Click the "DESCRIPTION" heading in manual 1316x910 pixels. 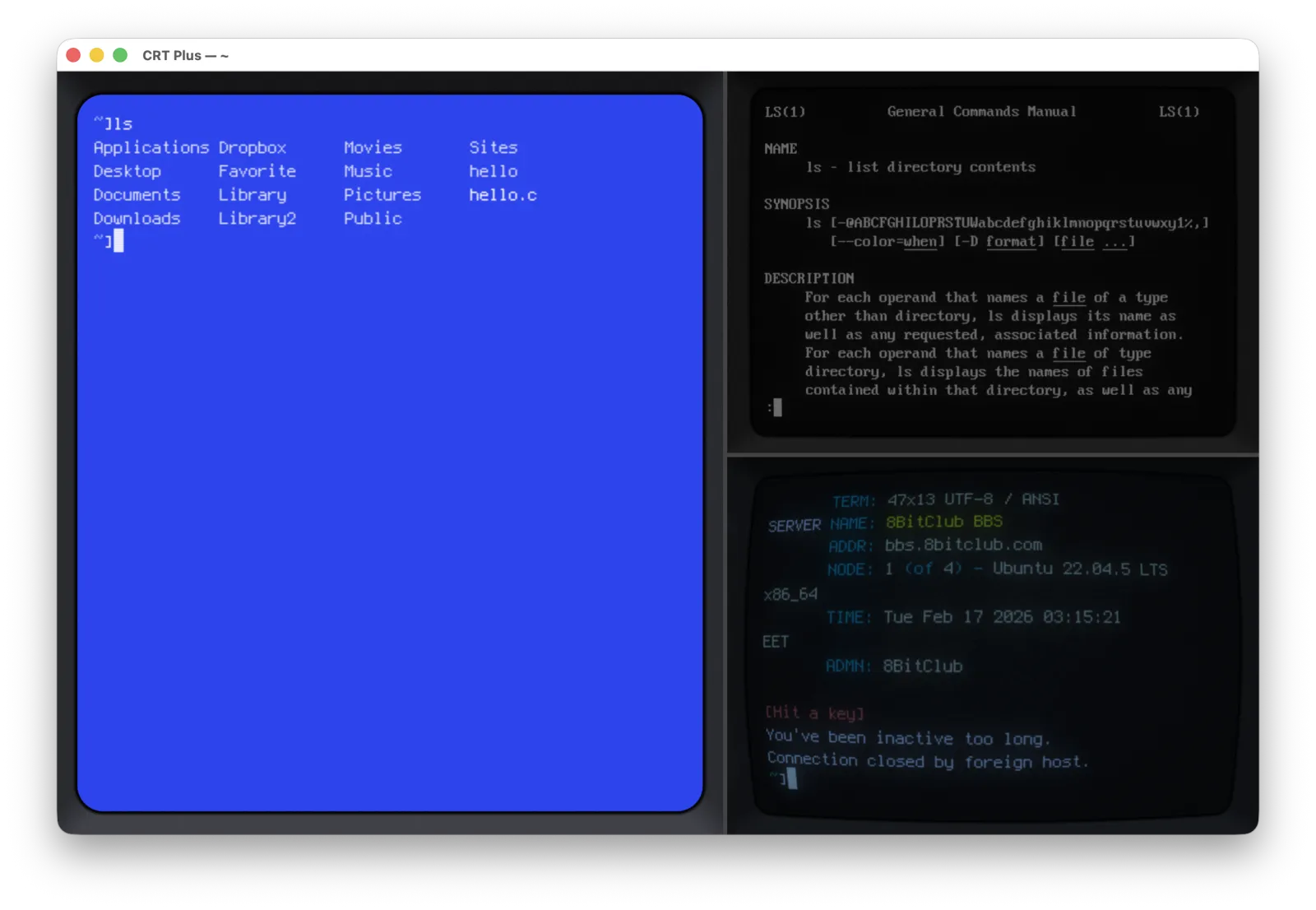809,278
